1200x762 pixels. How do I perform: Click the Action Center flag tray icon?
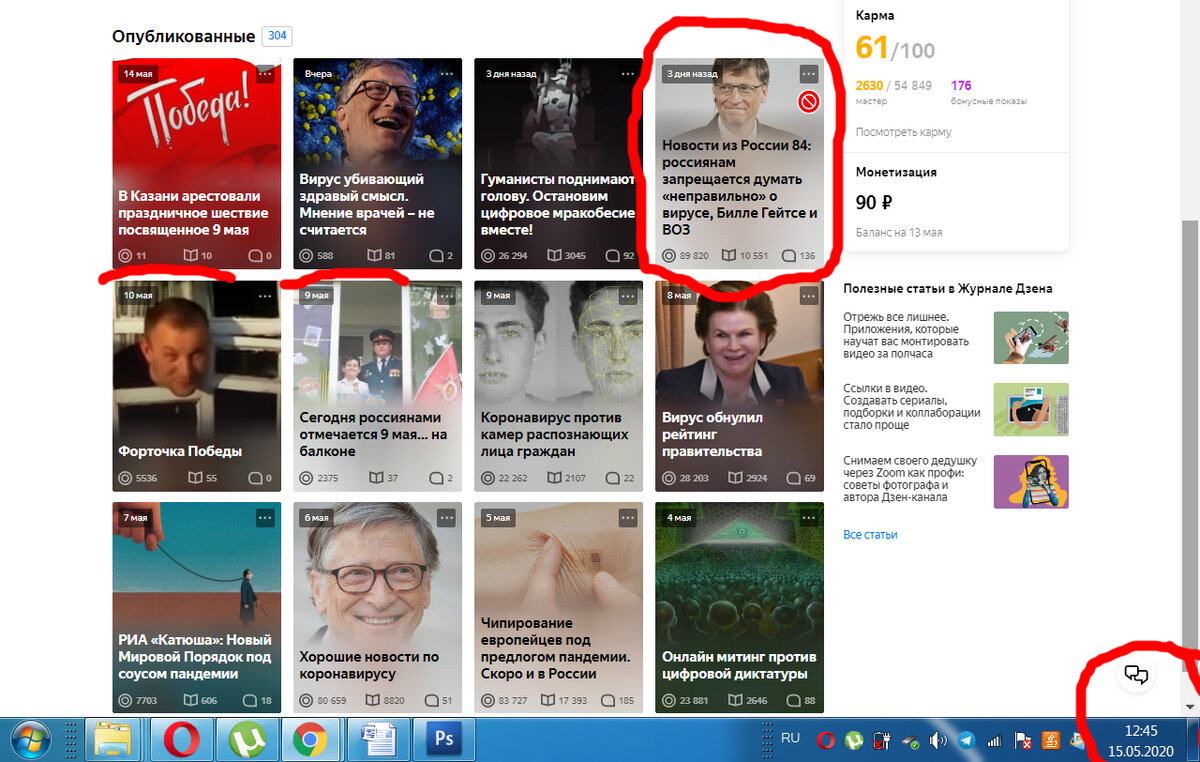coord(1023,741)
